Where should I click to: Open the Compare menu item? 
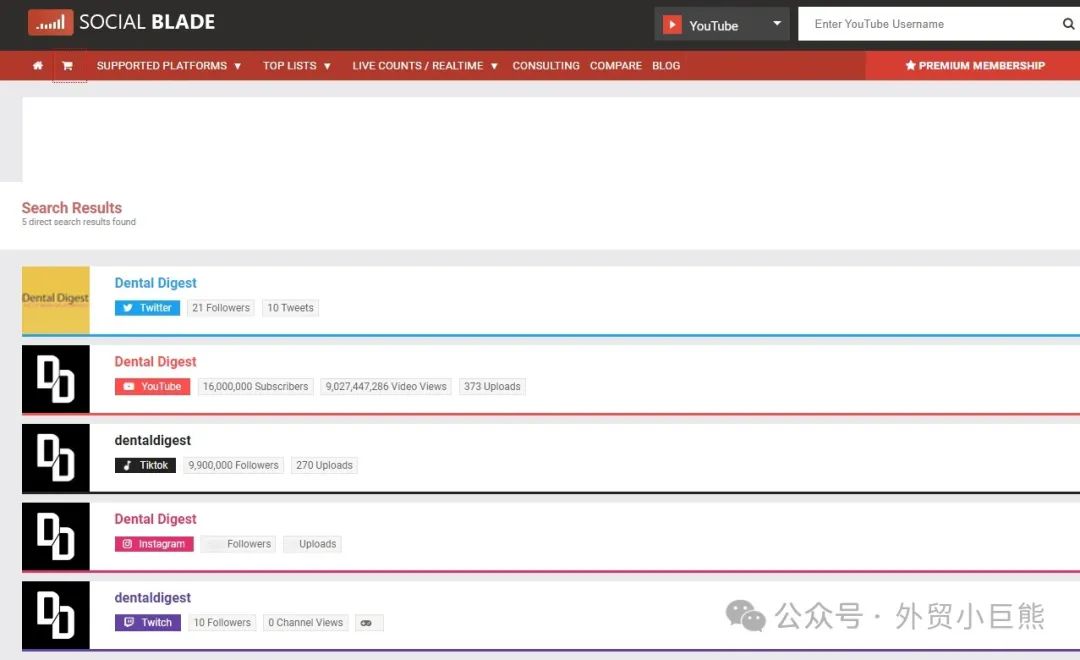click(615, 66)
